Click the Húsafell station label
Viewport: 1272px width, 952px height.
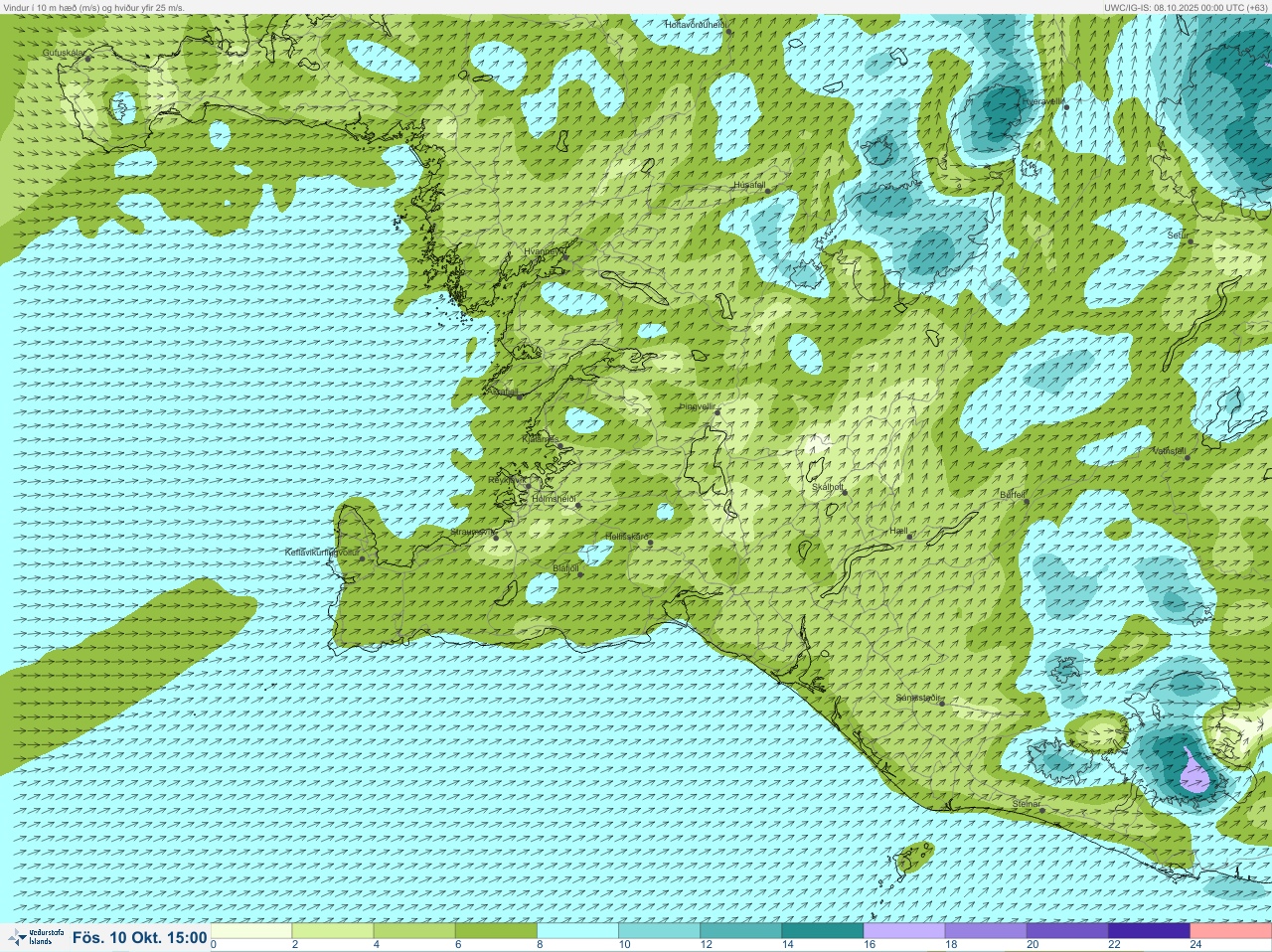[x=749, y=185]
